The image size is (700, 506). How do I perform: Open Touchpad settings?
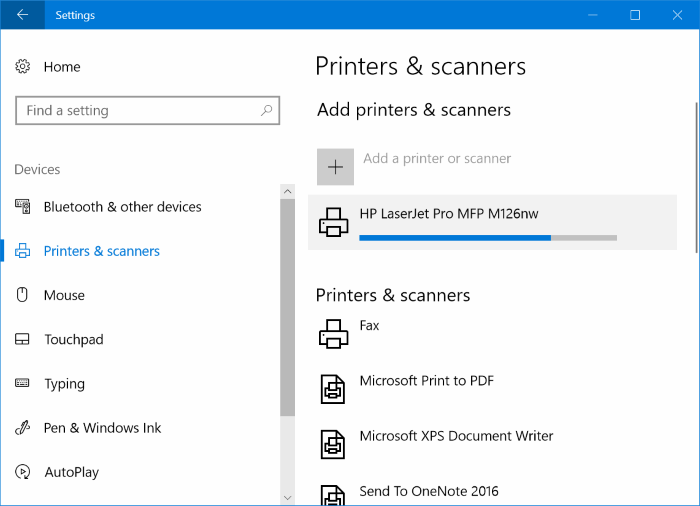74,339
